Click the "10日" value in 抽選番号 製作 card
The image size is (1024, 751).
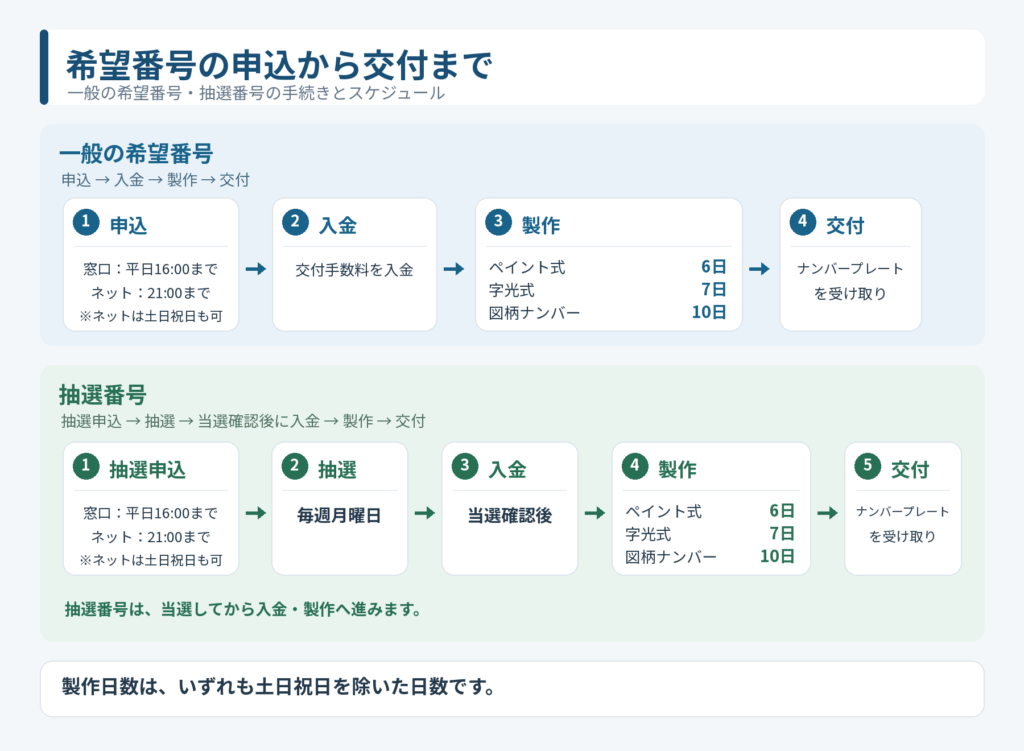point(777,556)
